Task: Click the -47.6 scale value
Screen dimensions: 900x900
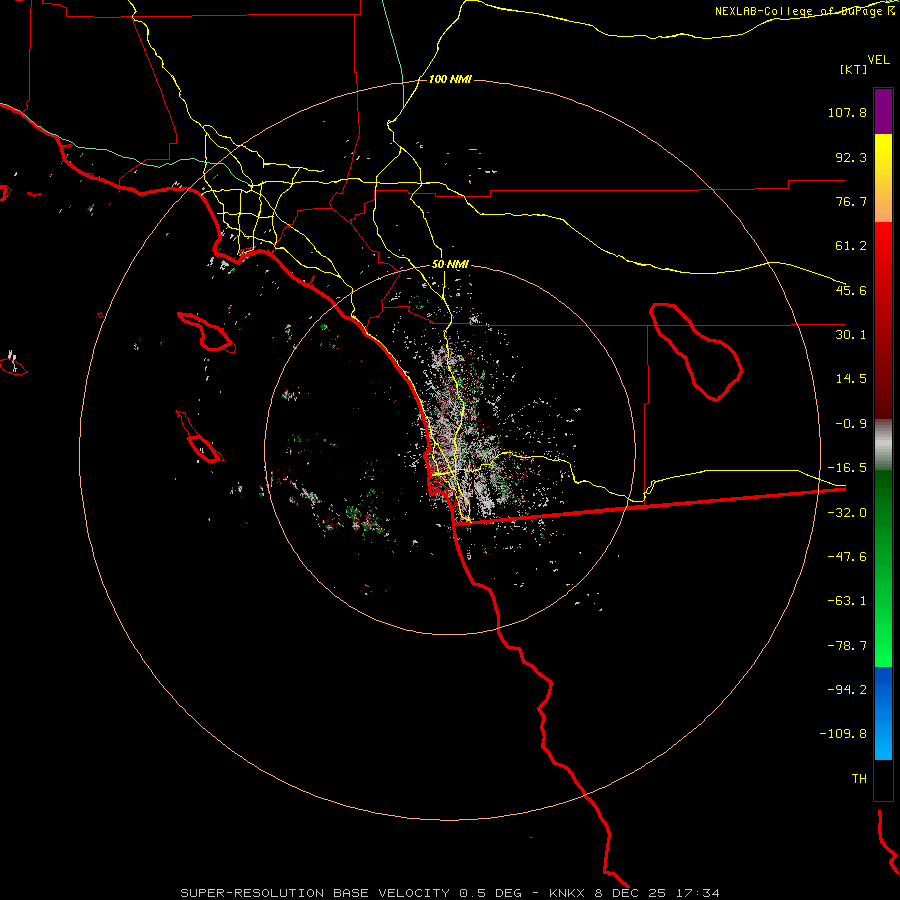Action: click(x=847, y=557)
